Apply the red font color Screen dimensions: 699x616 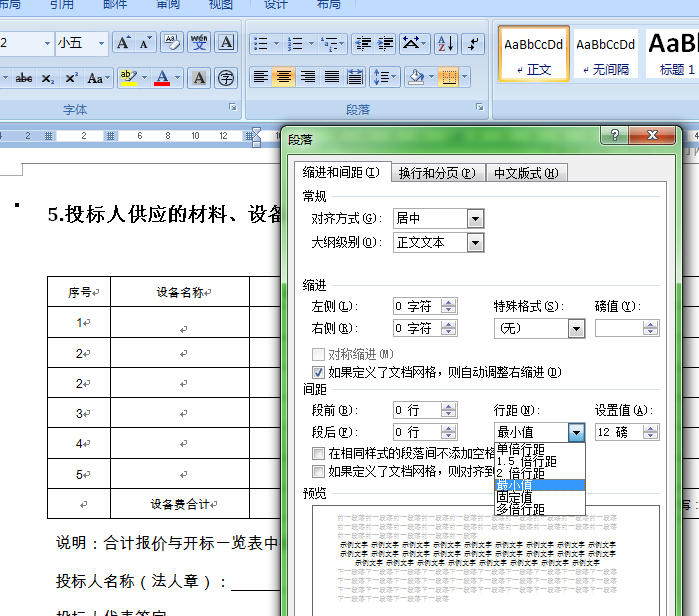point(162,78)
